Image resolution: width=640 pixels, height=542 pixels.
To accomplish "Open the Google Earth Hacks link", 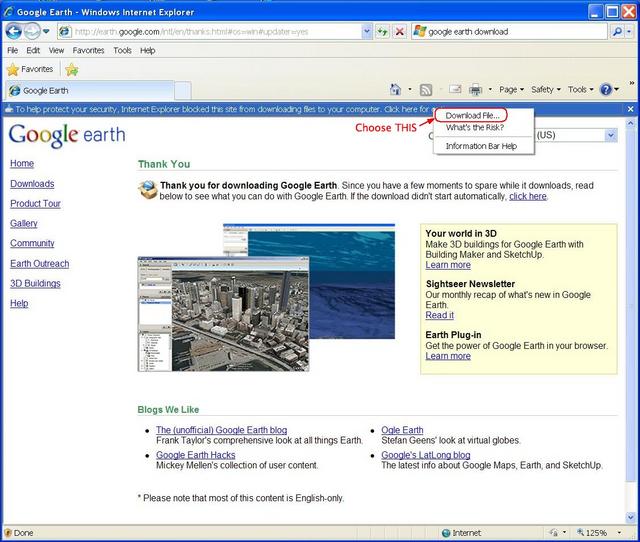I will [x=196, y=455].
